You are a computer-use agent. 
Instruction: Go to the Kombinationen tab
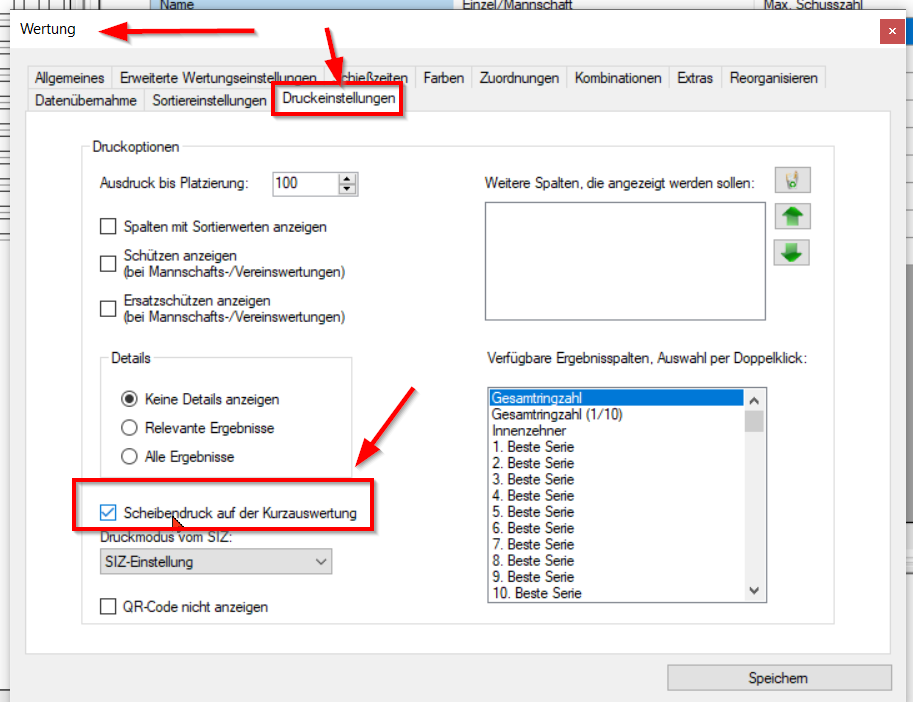pyautogui.click(x=618, y=78)
